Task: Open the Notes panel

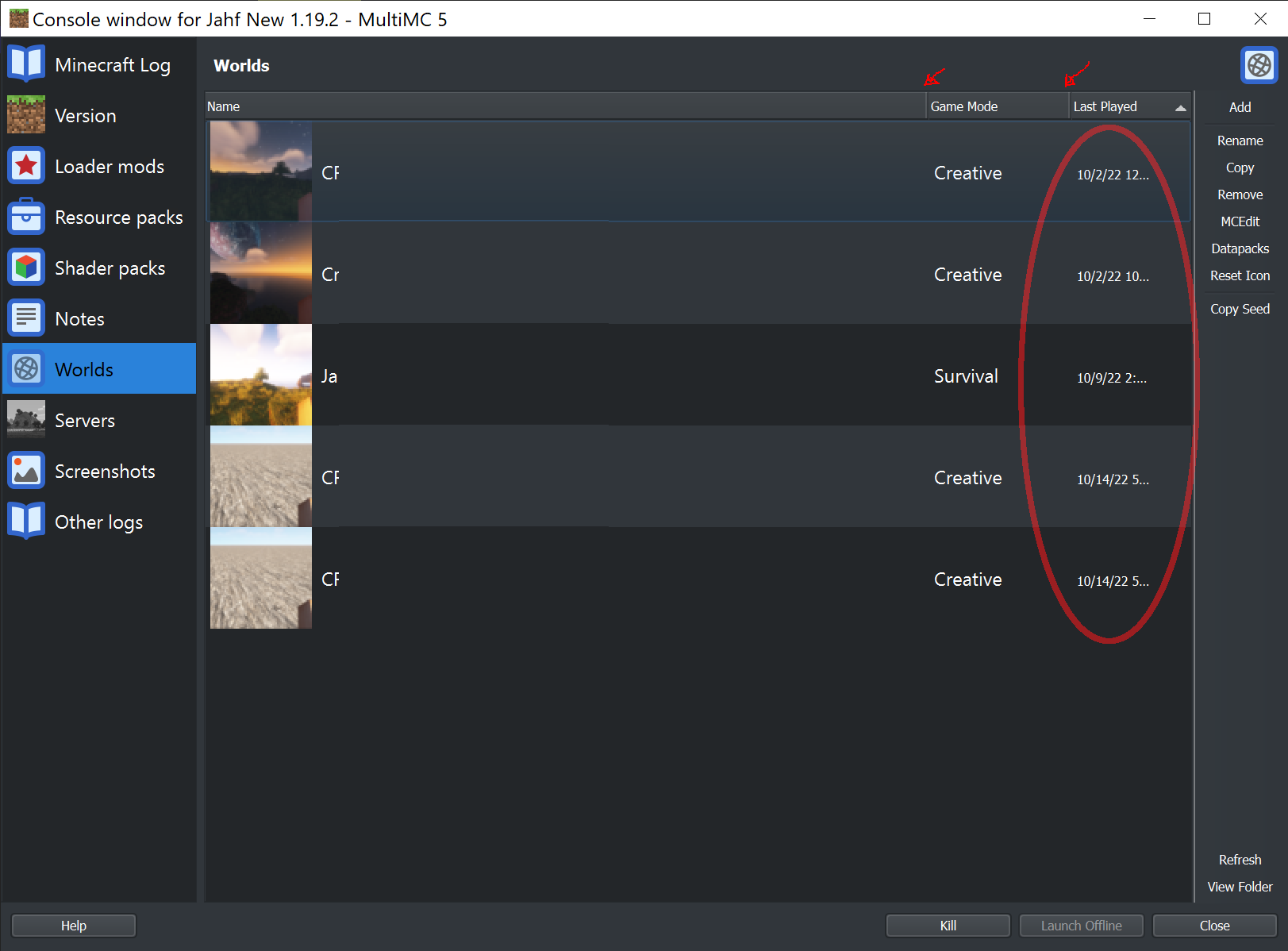Action: [x=79, y=318]
